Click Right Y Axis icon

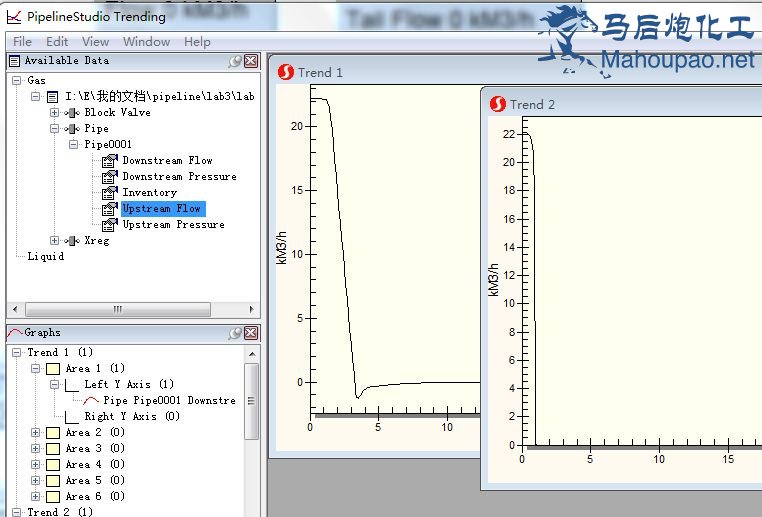coord(72,417)
